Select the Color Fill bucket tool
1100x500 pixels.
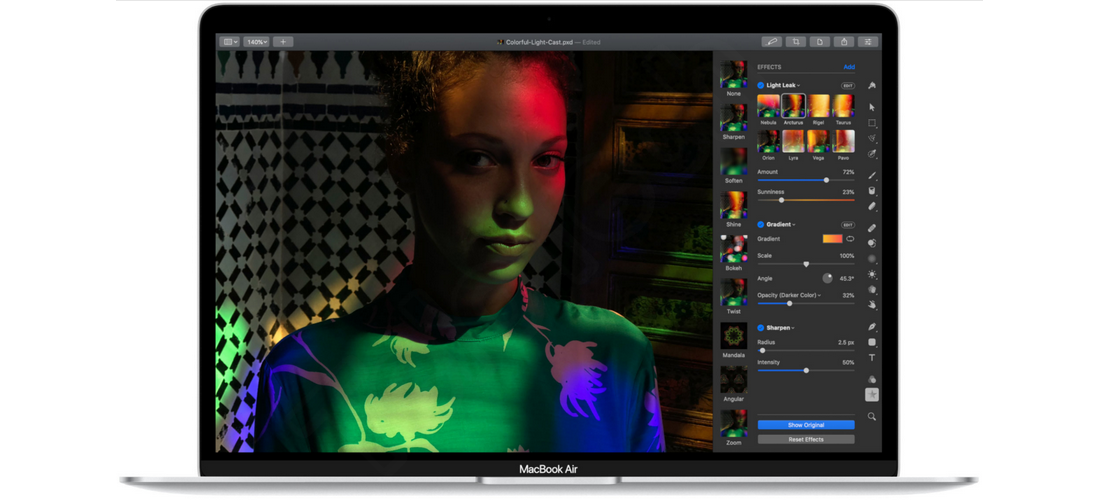(872, 191)
